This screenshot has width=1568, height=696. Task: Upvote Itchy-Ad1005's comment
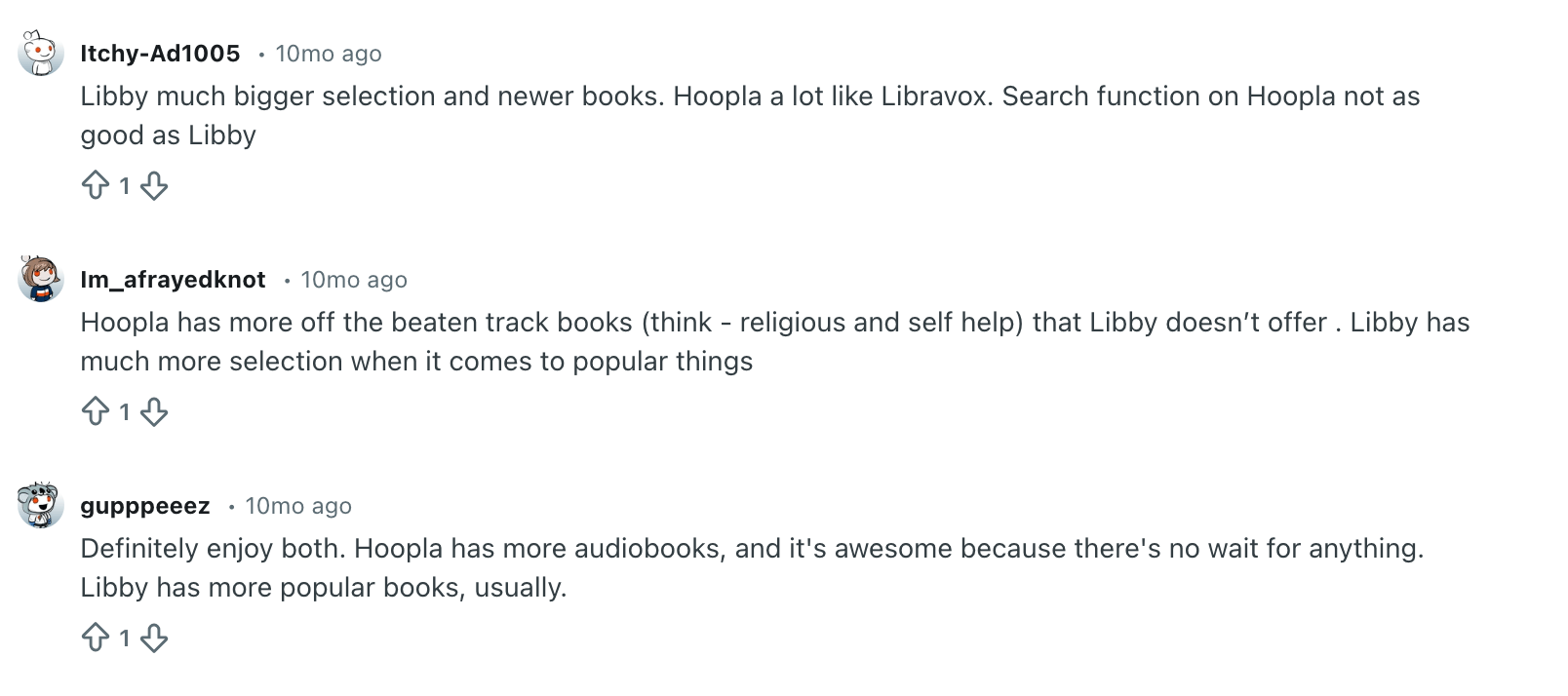click(x=97, y=185)
